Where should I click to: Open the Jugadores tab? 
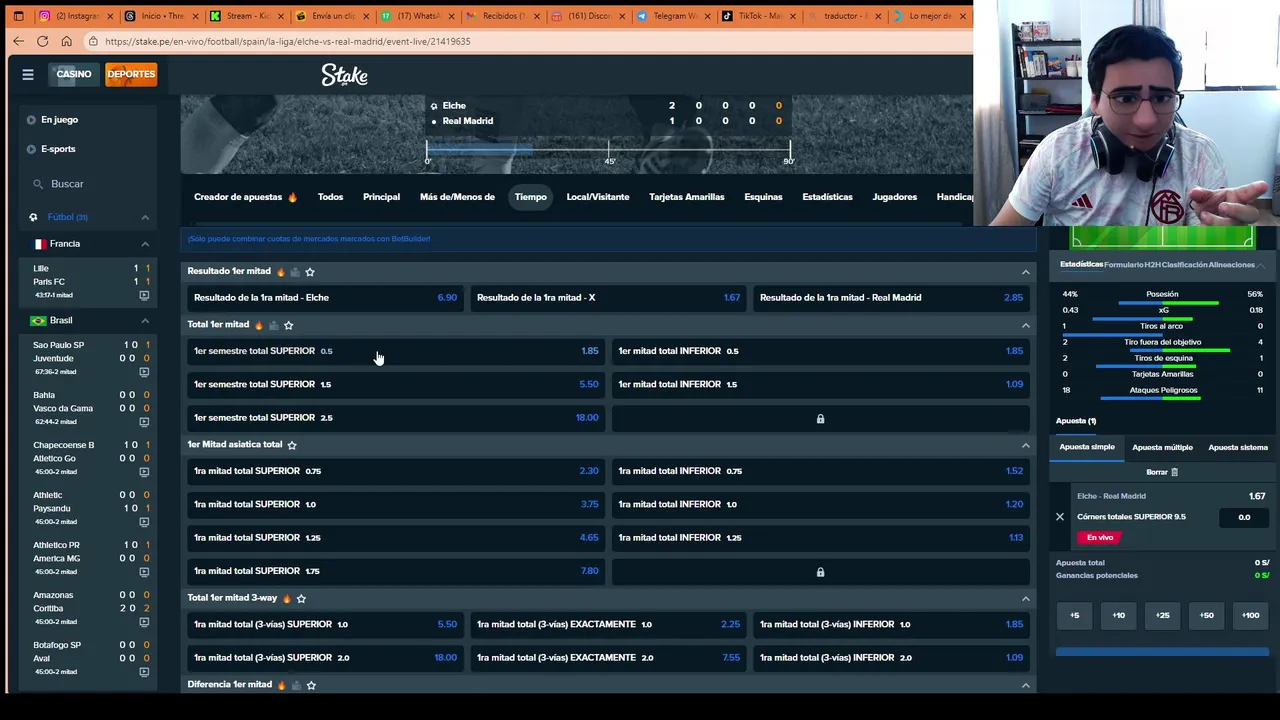(x=894, y=197)
